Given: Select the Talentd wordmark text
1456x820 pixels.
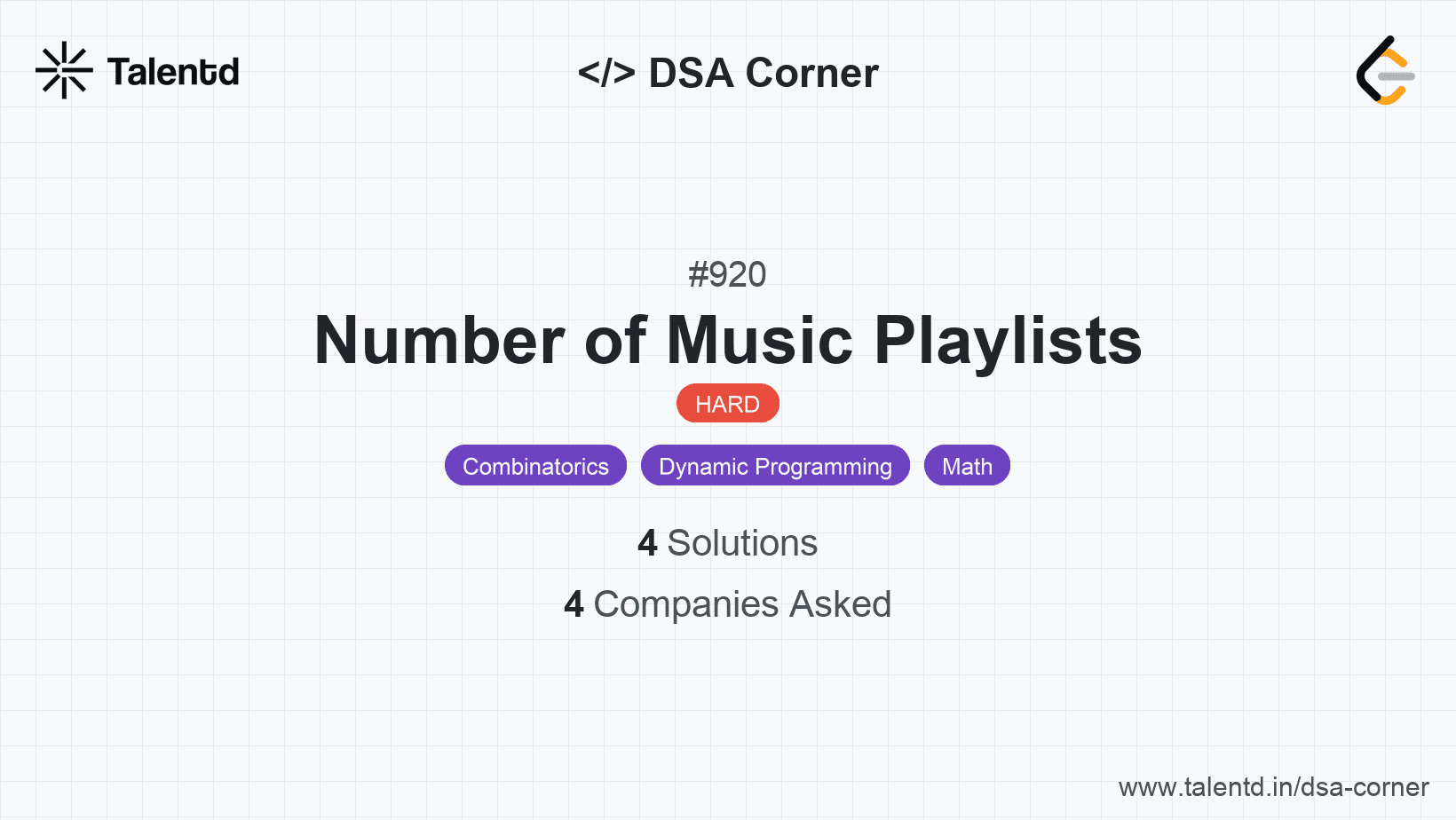Looking at the screenshot, I should pos(174,71).
